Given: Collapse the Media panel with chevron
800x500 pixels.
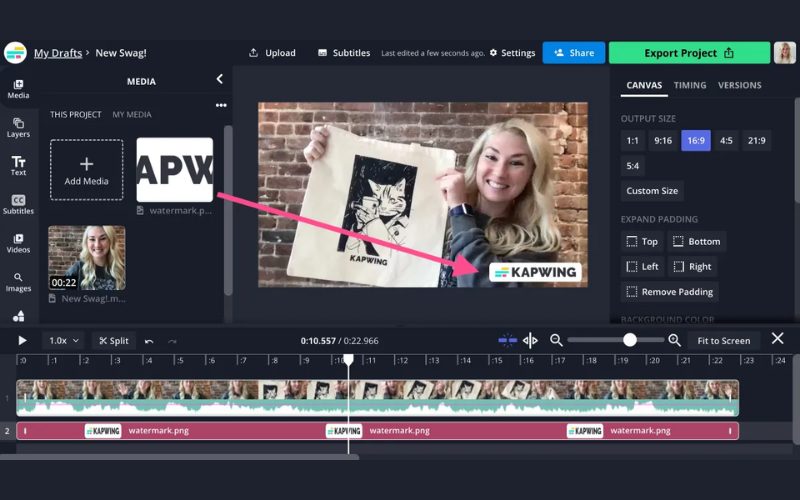Looking at the screenshot, I should point(219,79).
